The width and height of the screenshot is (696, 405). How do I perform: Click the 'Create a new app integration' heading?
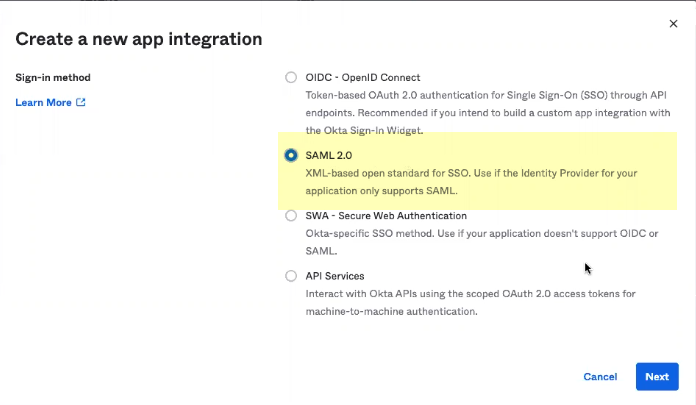pyautogui.click(x=139, y=39)
